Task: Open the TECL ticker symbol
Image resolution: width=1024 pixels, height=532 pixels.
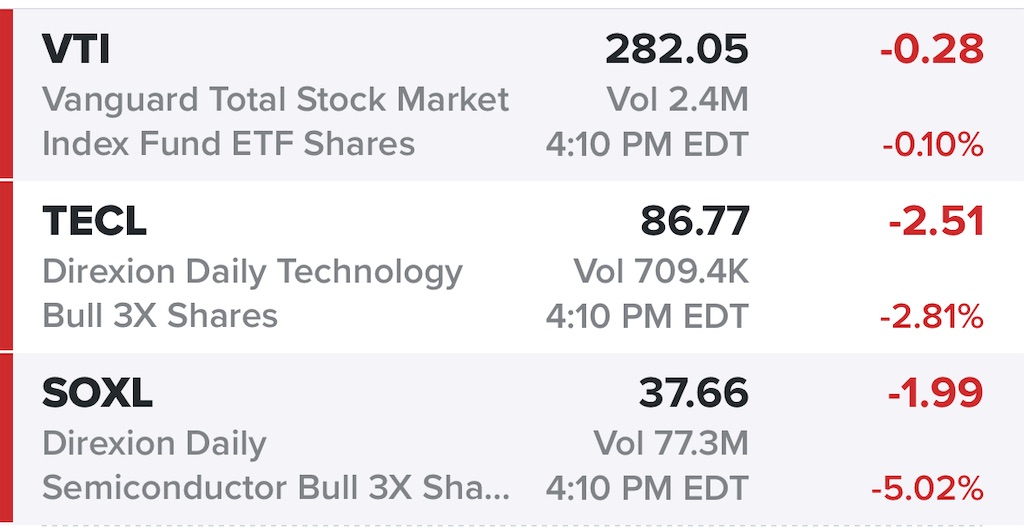Action: pos(95,221)
